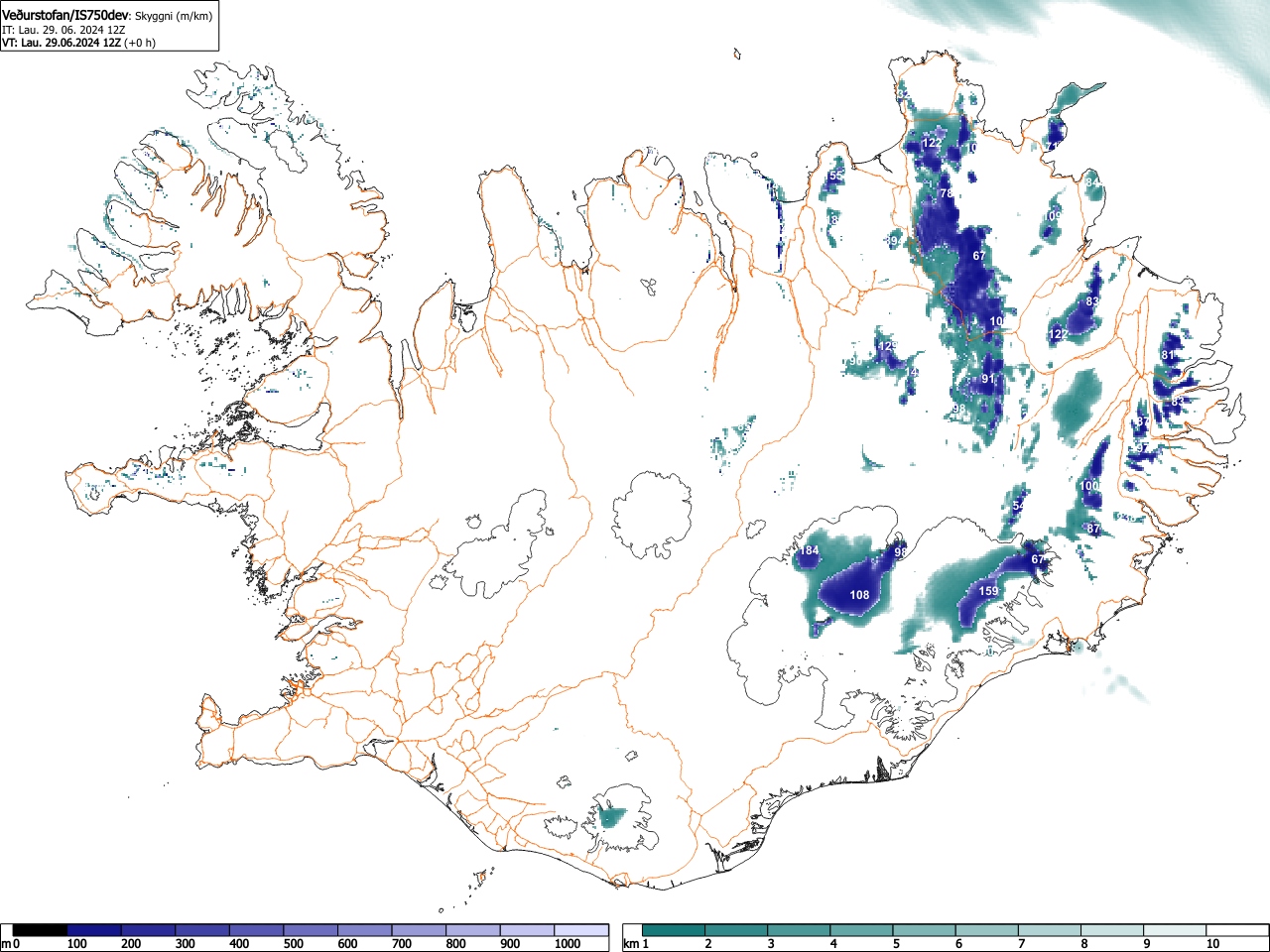Click the 'Veðurstofan/IS750dev' title text
This screenshot has height=952, width=1270.
coord(66,16)
